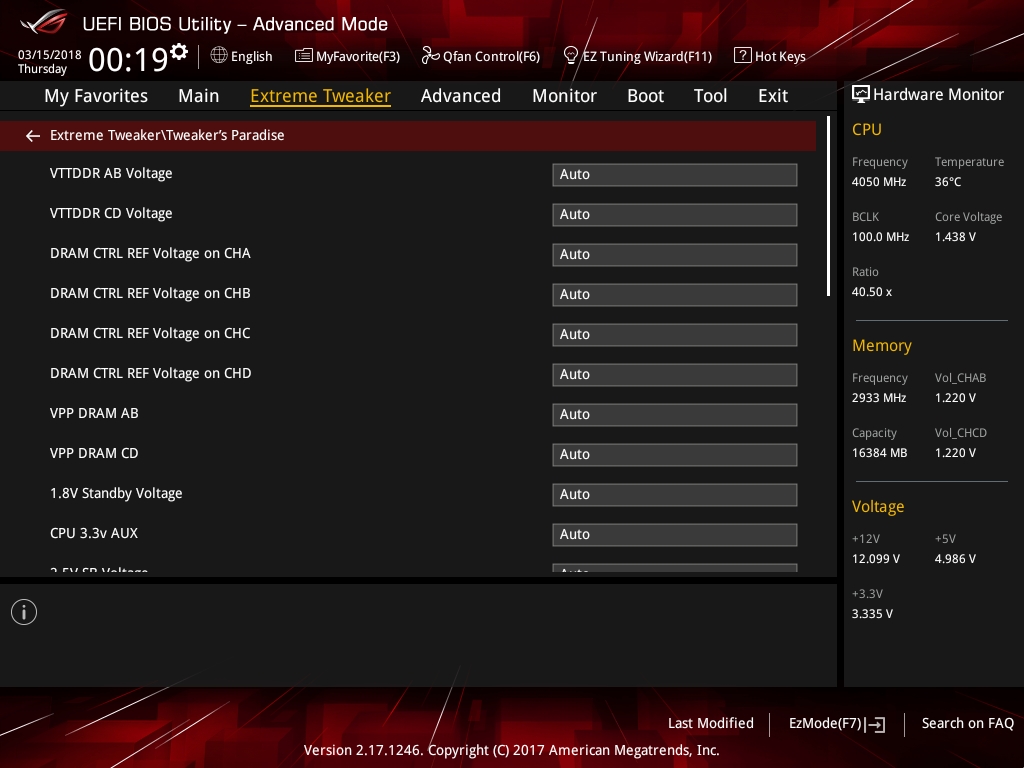Select DRAM CTRL REF Voltage on CHC field
The height and width of the screenshot is (768, 1024).
675,335
